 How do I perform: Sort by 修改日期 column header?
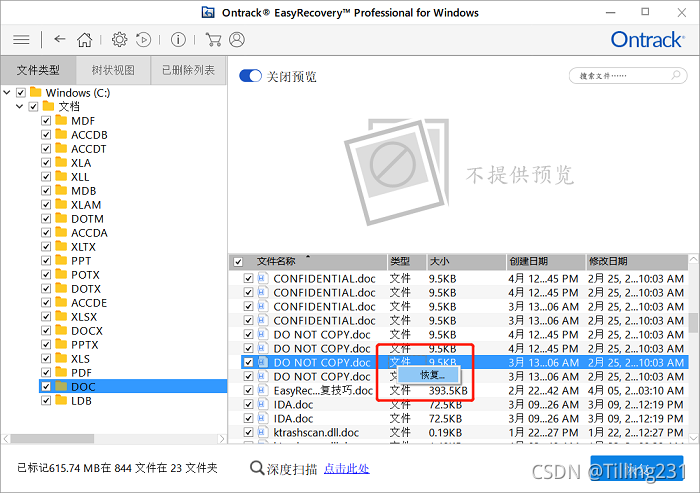[x=637, y=261]
